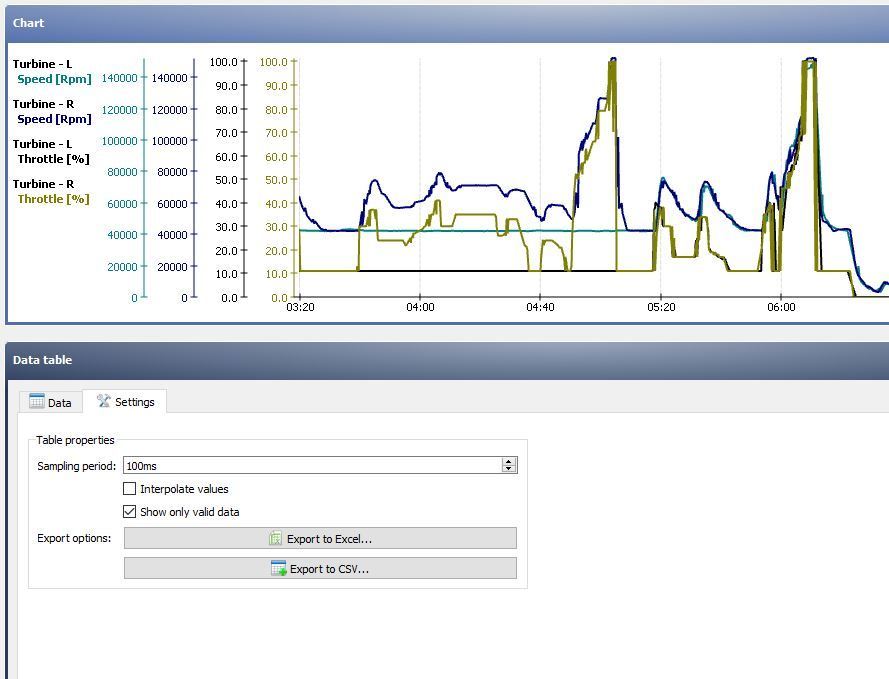Screen dimensions: 889x679
Task: Increase sampling period with up arrow
Action: click(509, 461)
